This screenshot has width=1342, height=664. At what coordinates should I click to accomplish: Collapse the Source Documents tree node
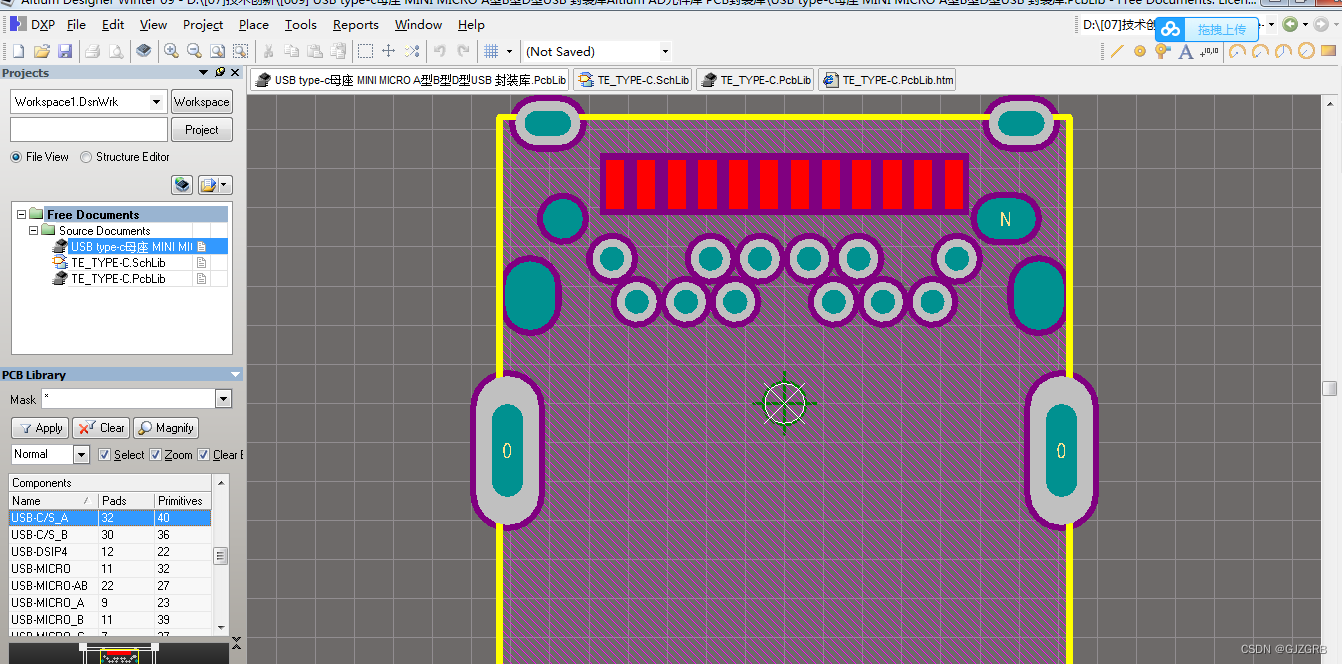34,230
